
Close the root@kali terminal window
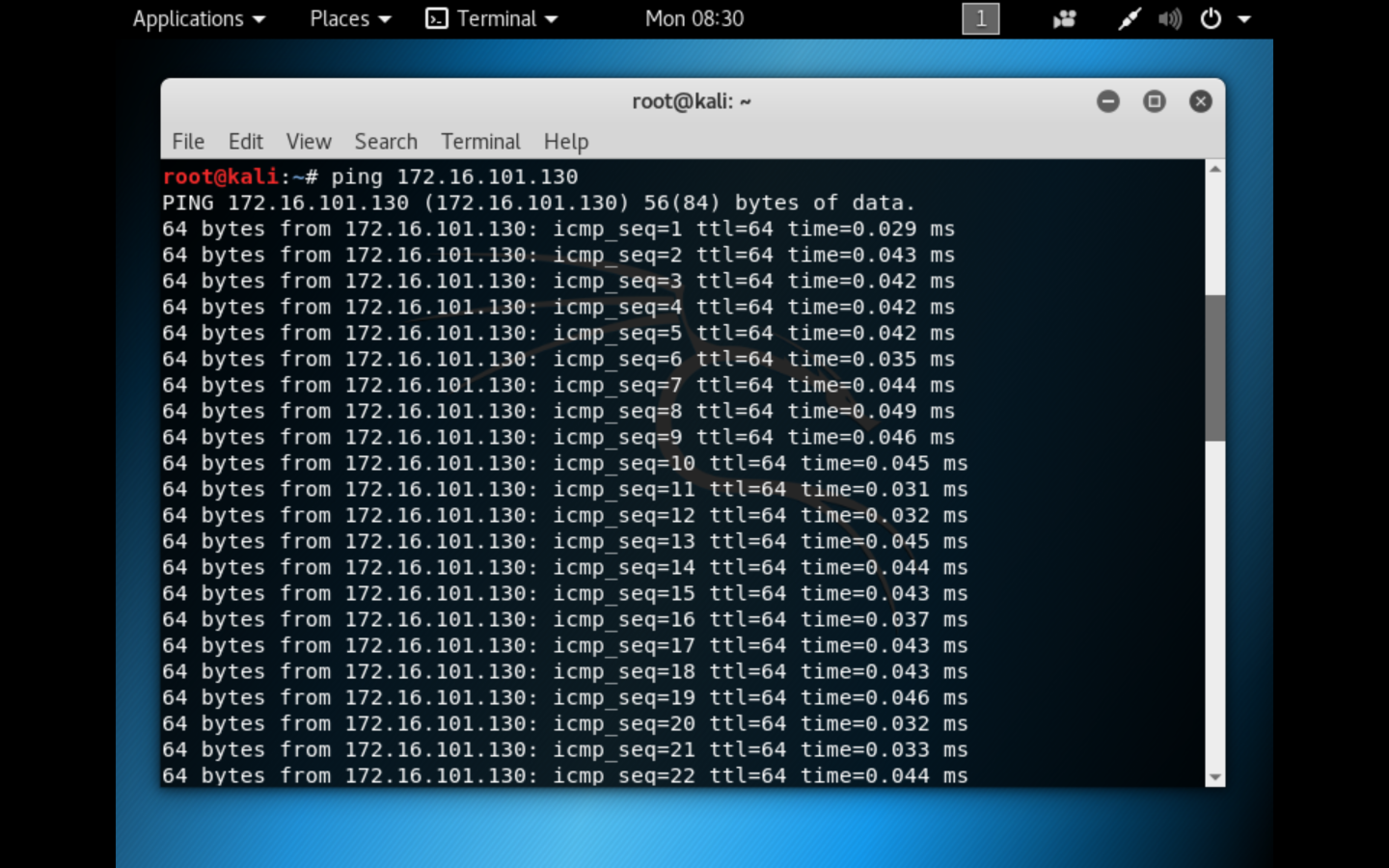[1200, 102]
